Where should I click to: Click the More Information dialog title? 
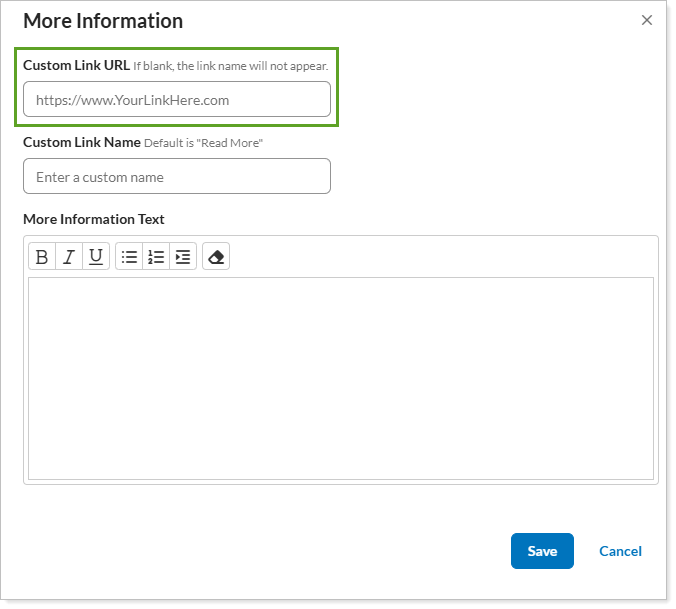point(103,21)
